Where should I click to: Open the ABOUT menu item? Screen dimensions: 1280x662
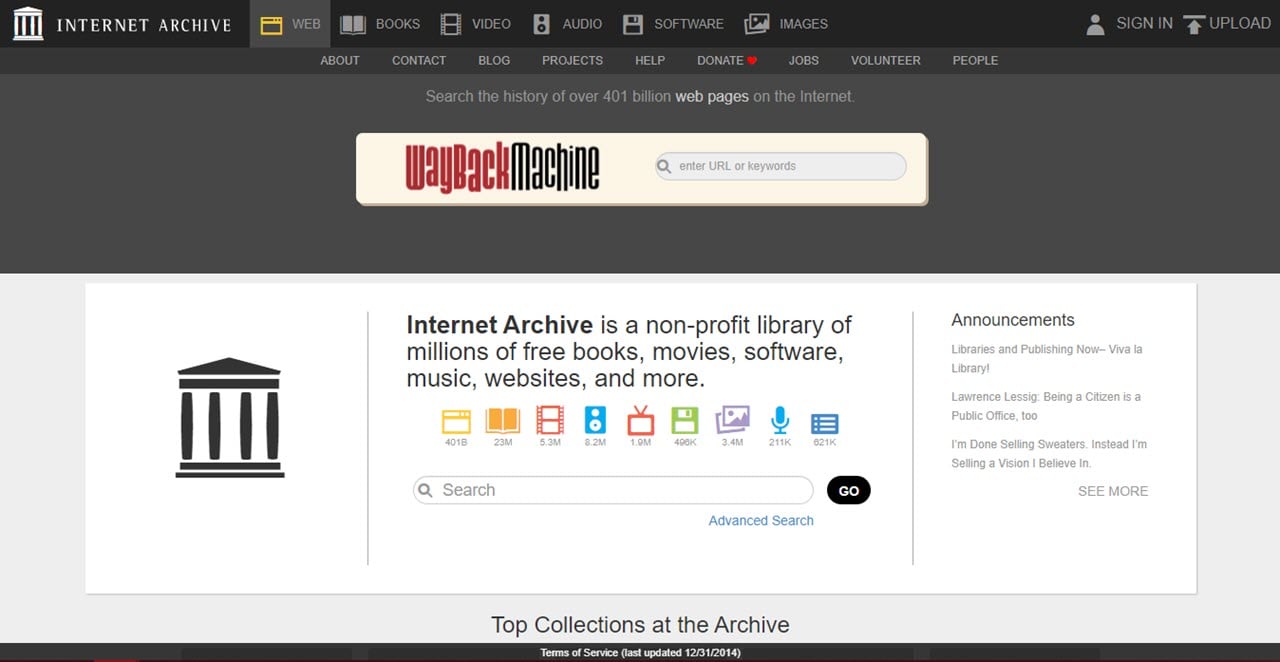coord(340,60)
